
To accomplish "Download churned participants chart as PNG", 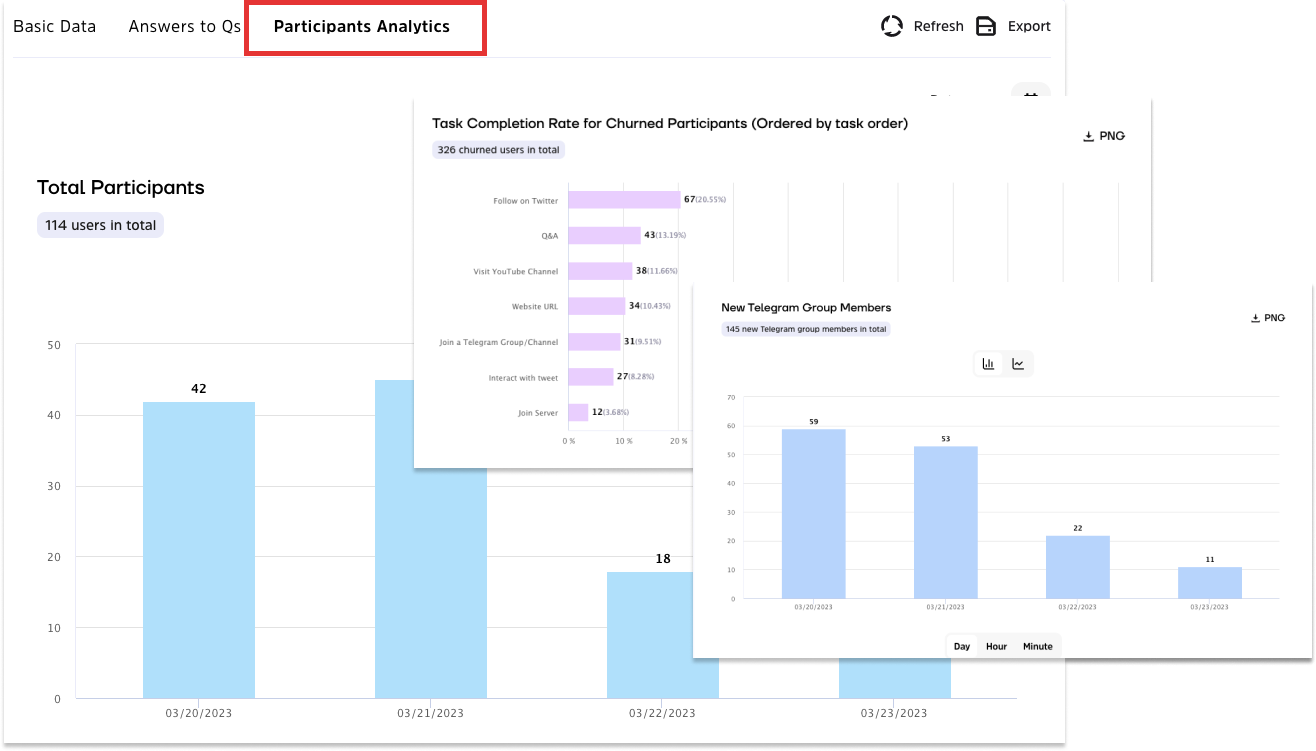I will tap(1104, 136).
